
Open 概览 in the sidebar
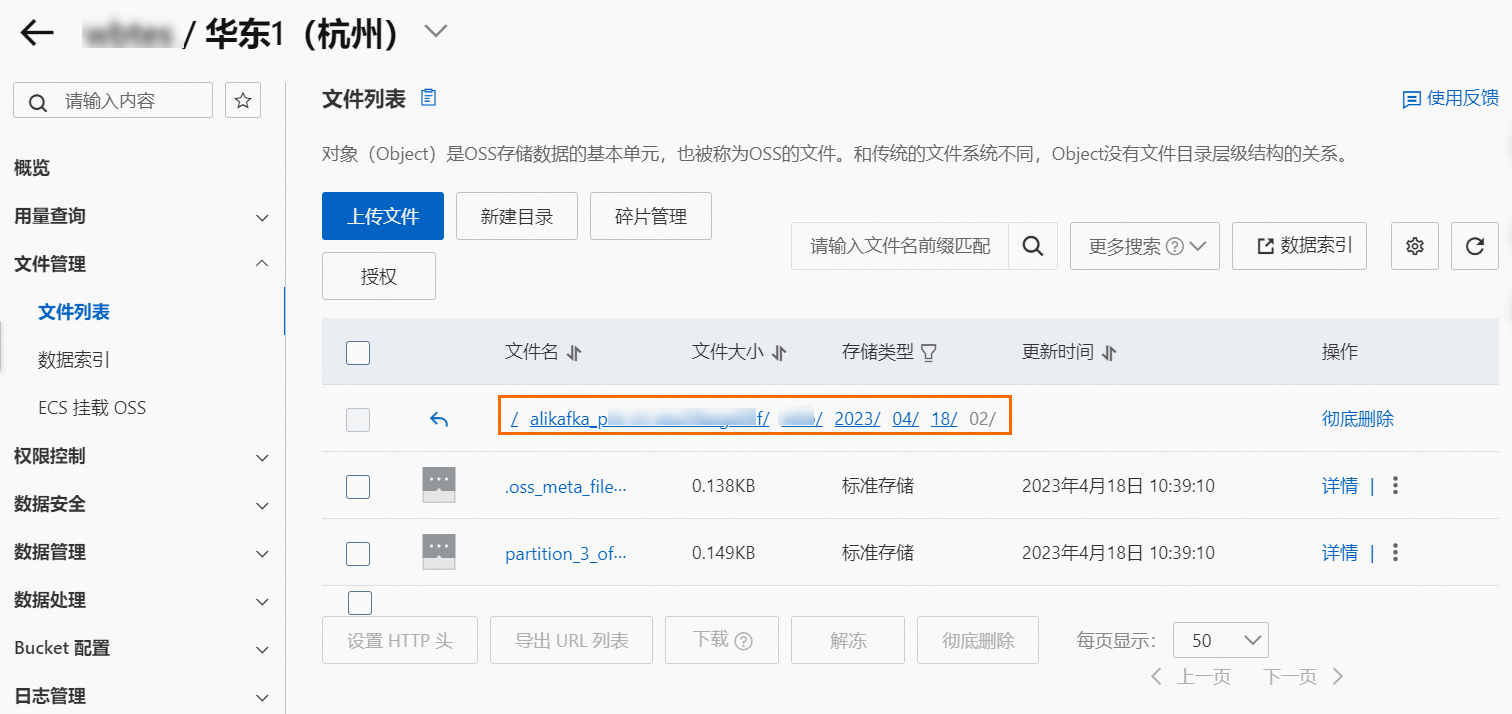click(32, 168)
